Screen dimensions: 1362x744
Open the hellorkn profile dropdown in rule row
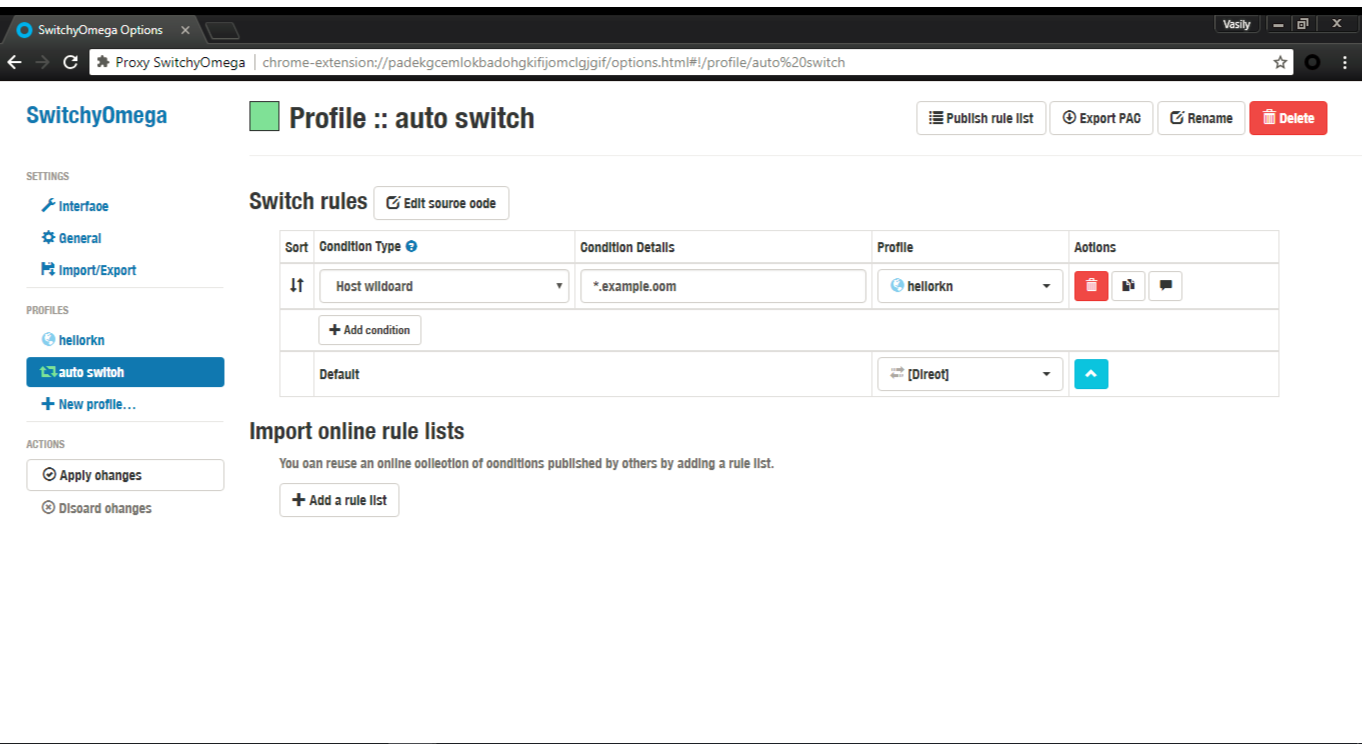[x=970, y=286]
